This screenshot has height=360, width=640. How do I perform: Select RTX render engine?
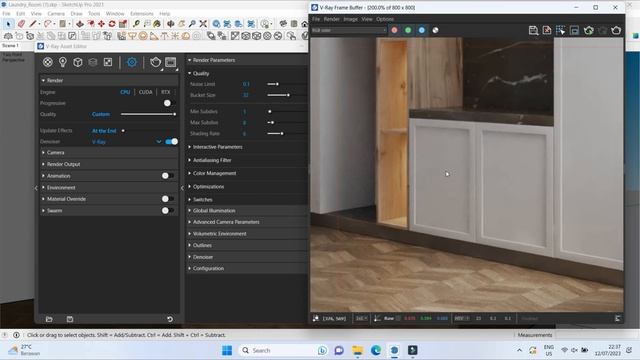pos(165,92)
